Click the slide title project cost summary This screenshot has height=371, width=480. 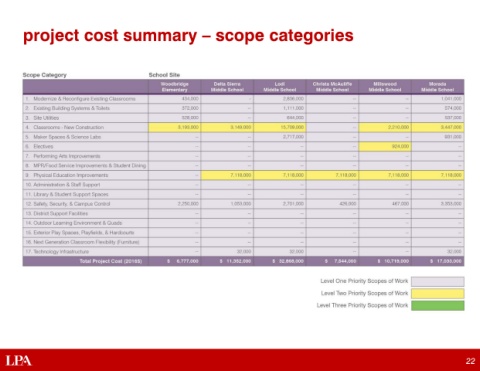pos(188,36)
